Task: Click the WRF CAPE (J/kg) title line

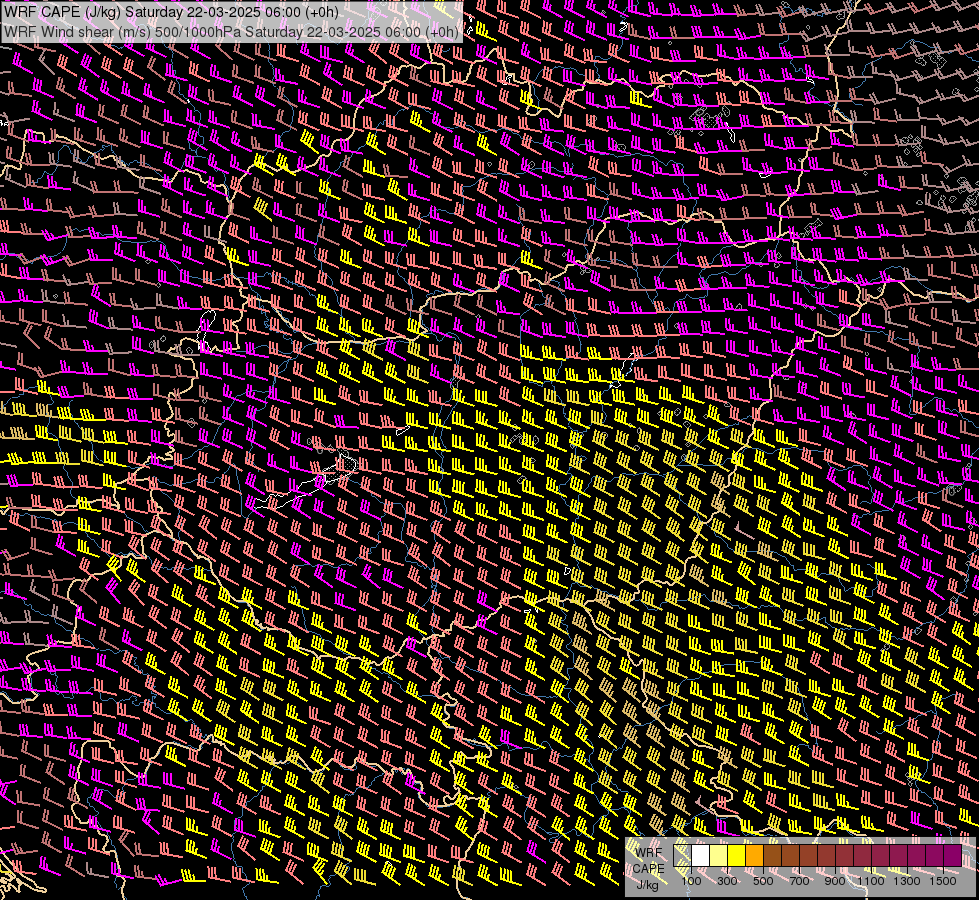Action: pos(171,12)
